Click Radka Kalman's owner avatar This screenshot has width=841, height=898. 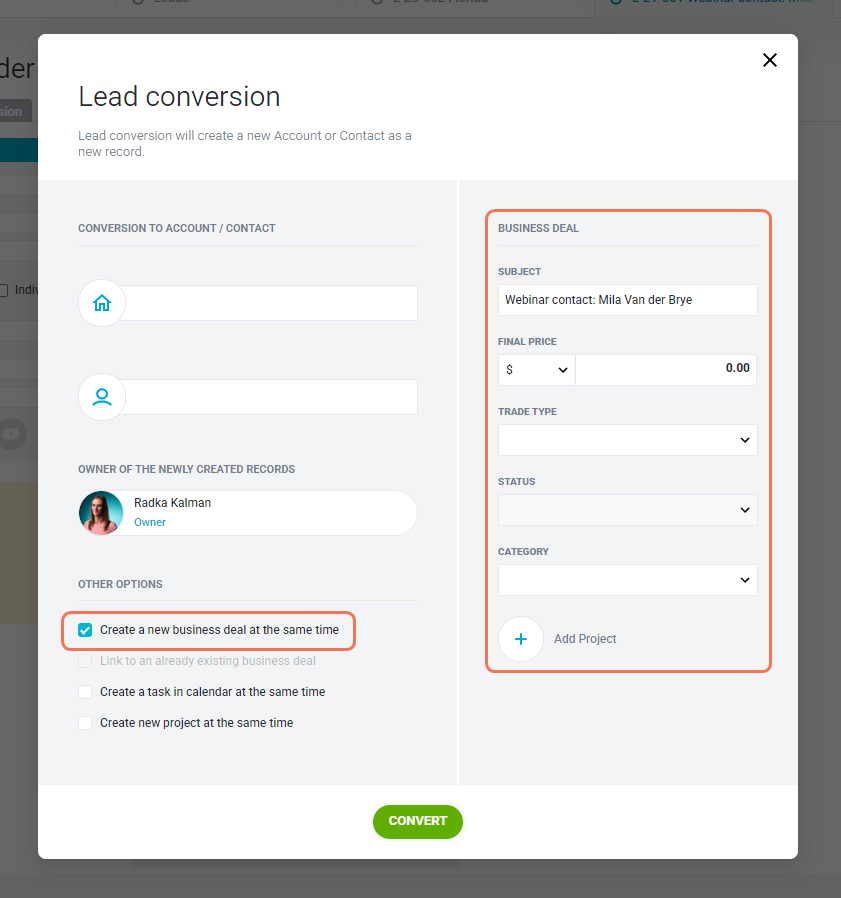pos(101,513)
